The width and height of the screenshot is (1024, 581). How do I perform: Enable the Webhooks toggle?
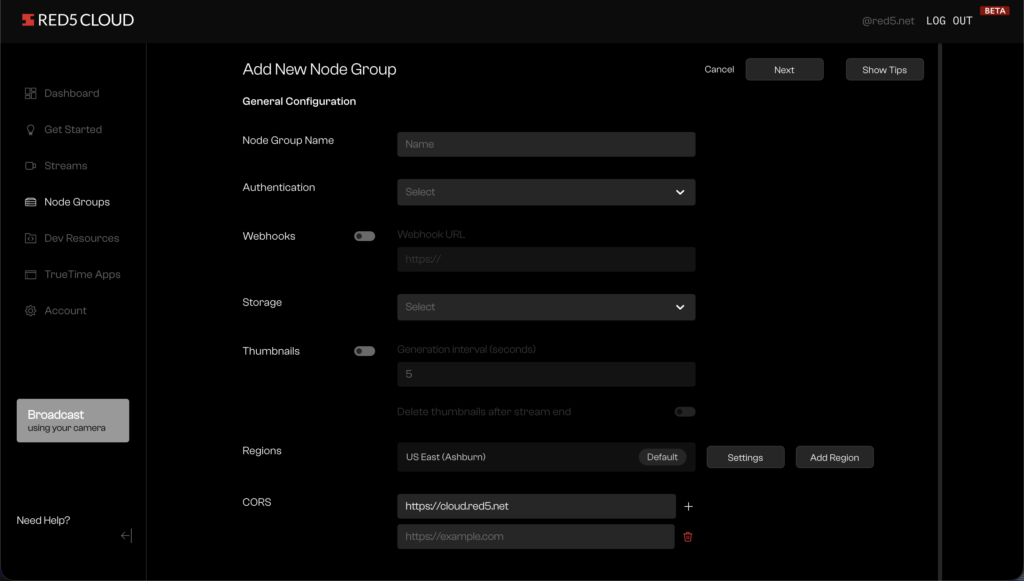[364, 236]
